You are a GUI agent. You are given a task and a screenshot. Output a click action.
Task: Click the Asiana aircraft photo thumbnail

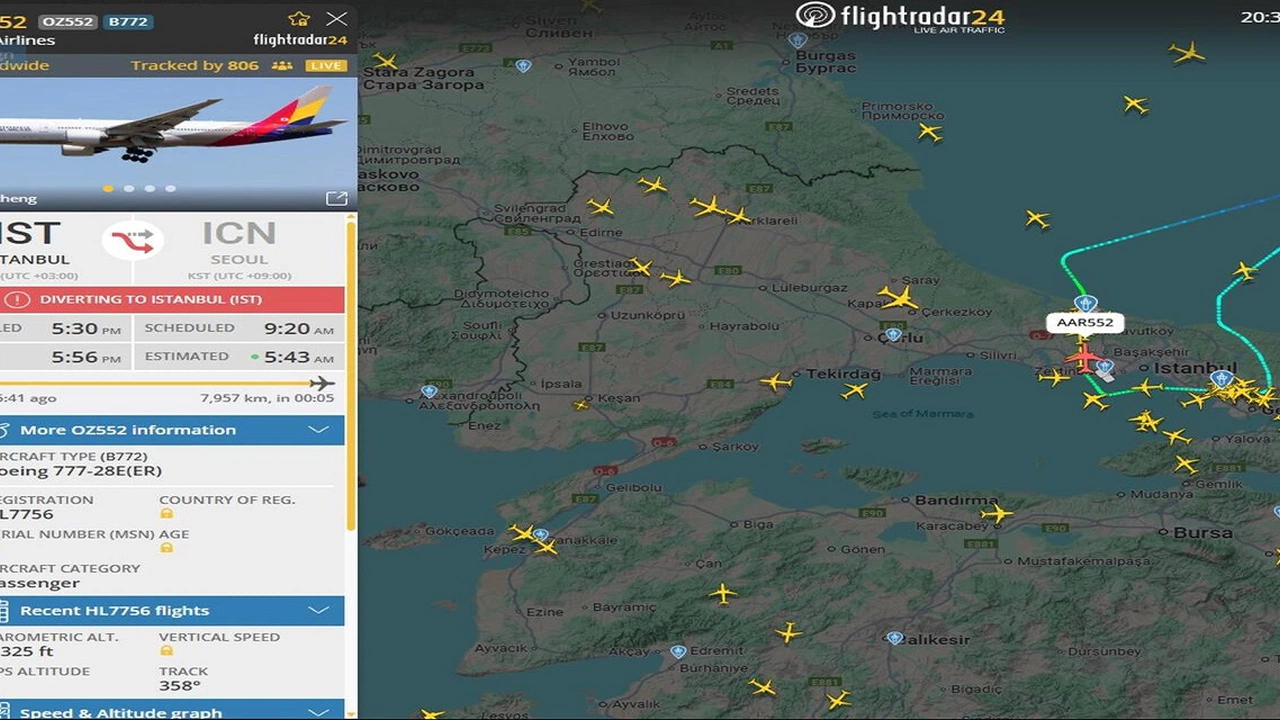178,143
